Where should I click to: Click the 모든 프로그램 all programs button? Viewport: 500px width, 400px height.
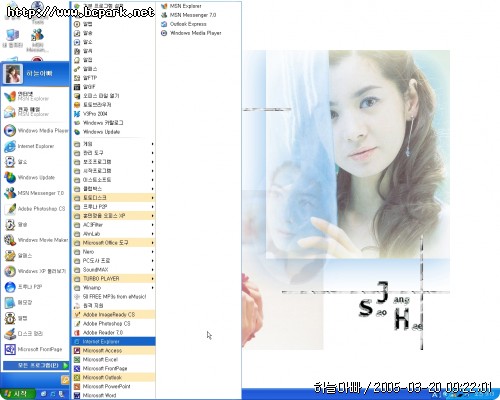(x=36, y=365)
